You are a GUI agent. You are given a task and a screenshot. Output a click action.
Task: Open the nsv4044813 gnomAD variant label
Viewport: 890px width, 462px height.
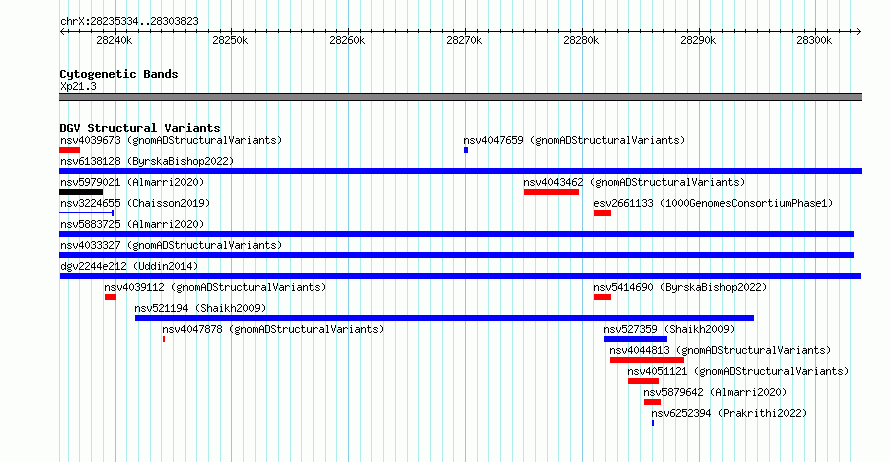click(720, 350)
